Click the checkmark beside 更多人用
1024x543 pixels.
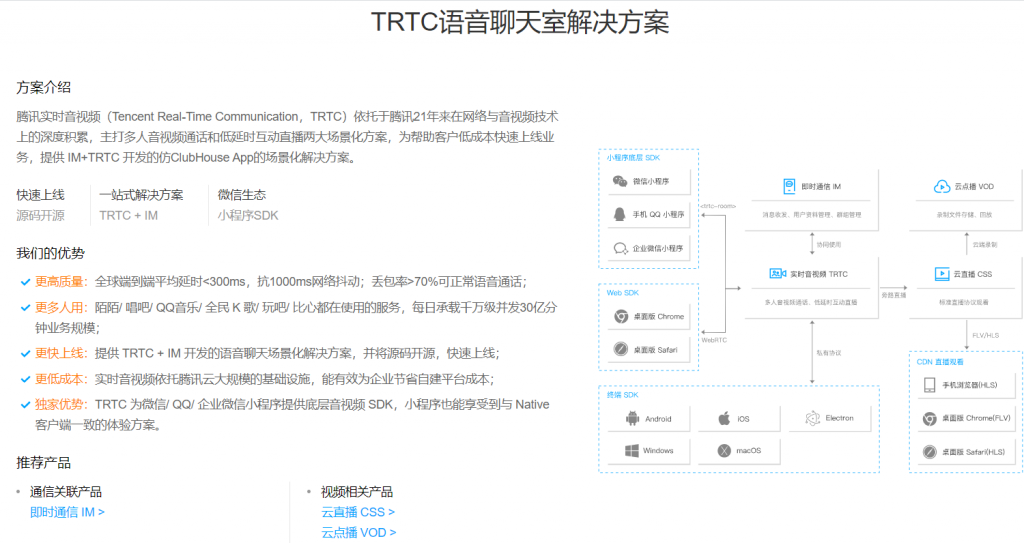point(25,308)
